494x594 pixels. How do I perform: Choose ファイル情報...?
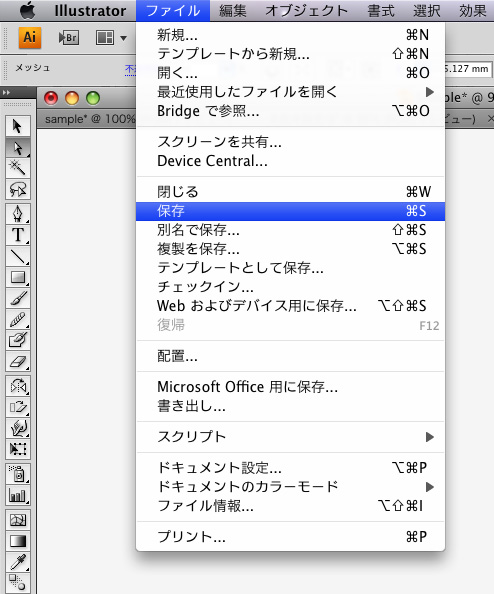pyautogui.click(x=290, y=505)
